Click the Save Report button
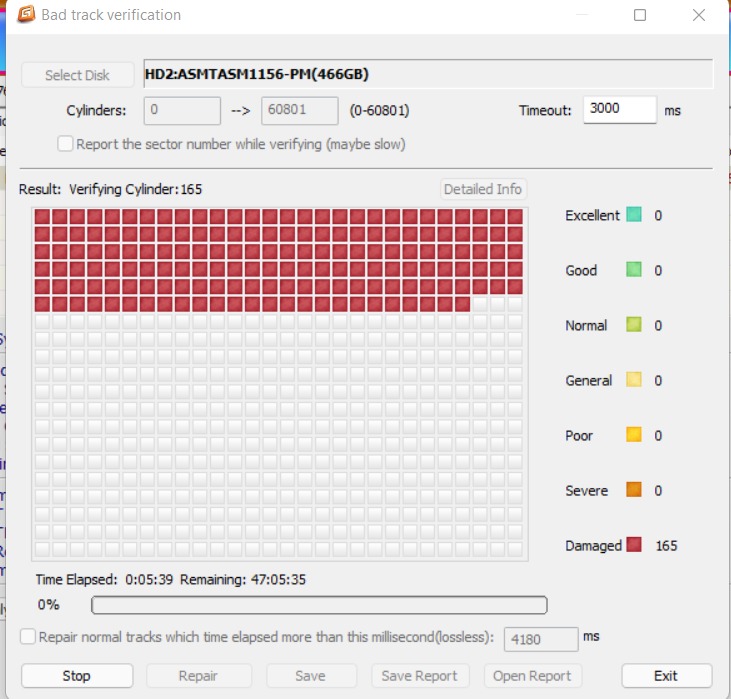Image resolution: width=731 pixels, height=699 pixels. (419, 676)
